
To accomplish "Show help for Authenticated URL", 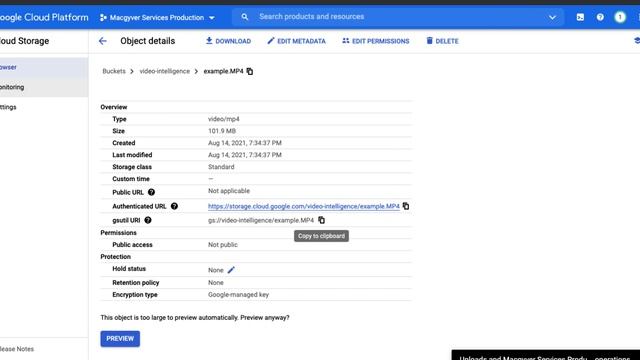I will tap(174, 206).
